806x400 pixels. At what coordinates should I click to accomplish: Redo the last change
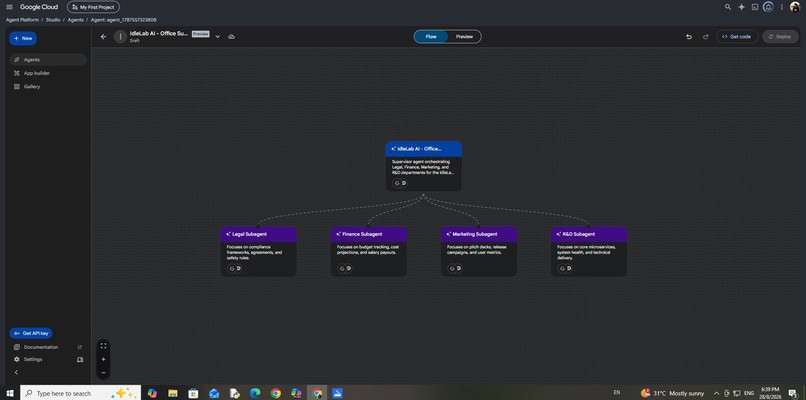706,37
